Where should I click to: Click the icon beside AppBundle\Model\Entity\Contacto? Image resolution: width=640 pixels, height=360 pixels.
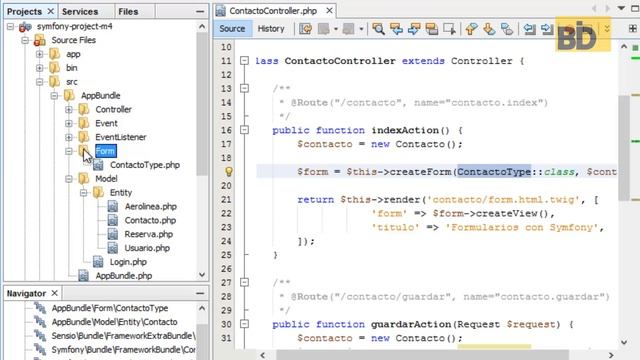pyautogui.click(x=40, y=322)
